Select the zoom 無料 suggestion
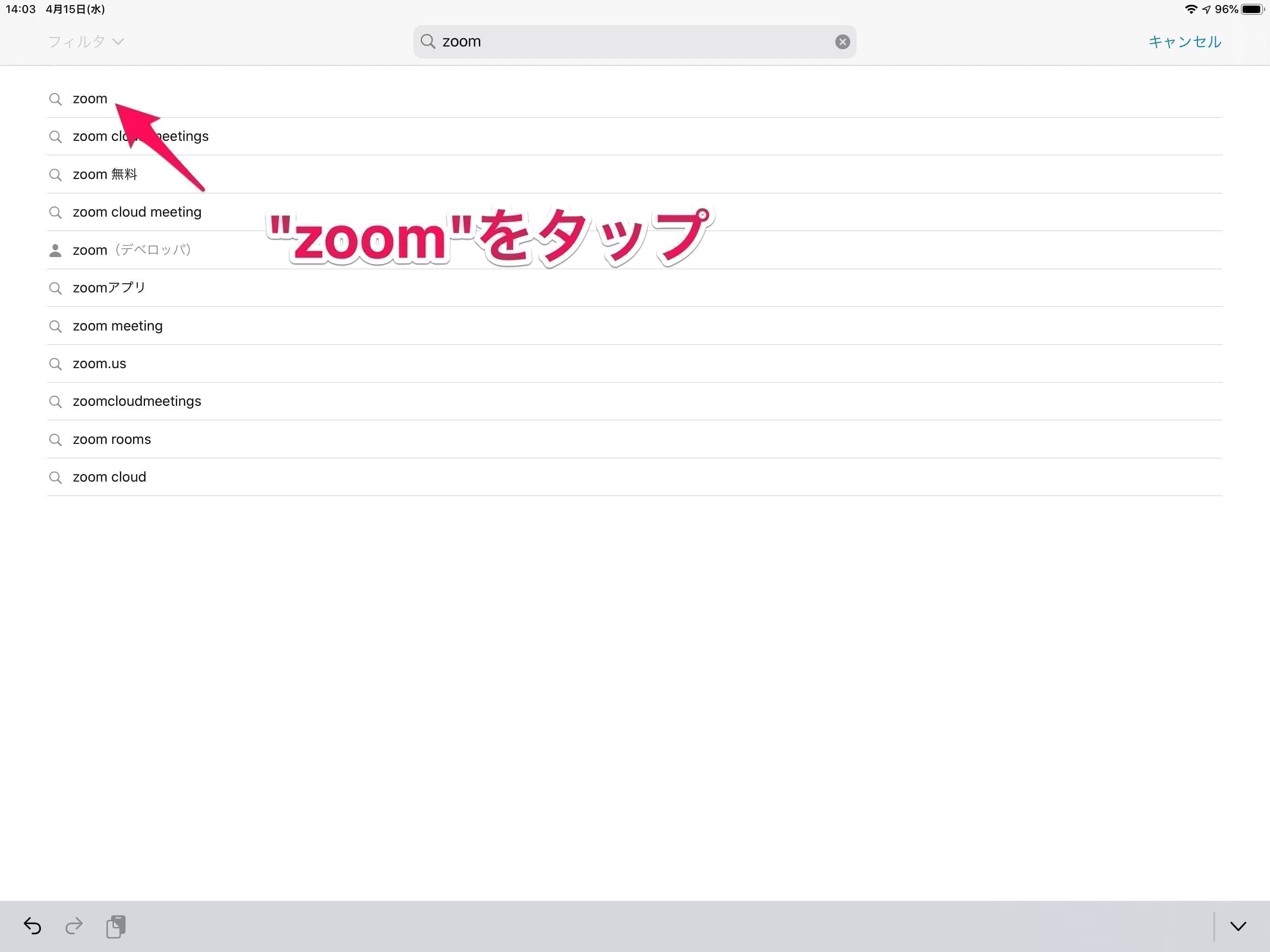This screenshot has height=952, width=1270. pos(104,174)
